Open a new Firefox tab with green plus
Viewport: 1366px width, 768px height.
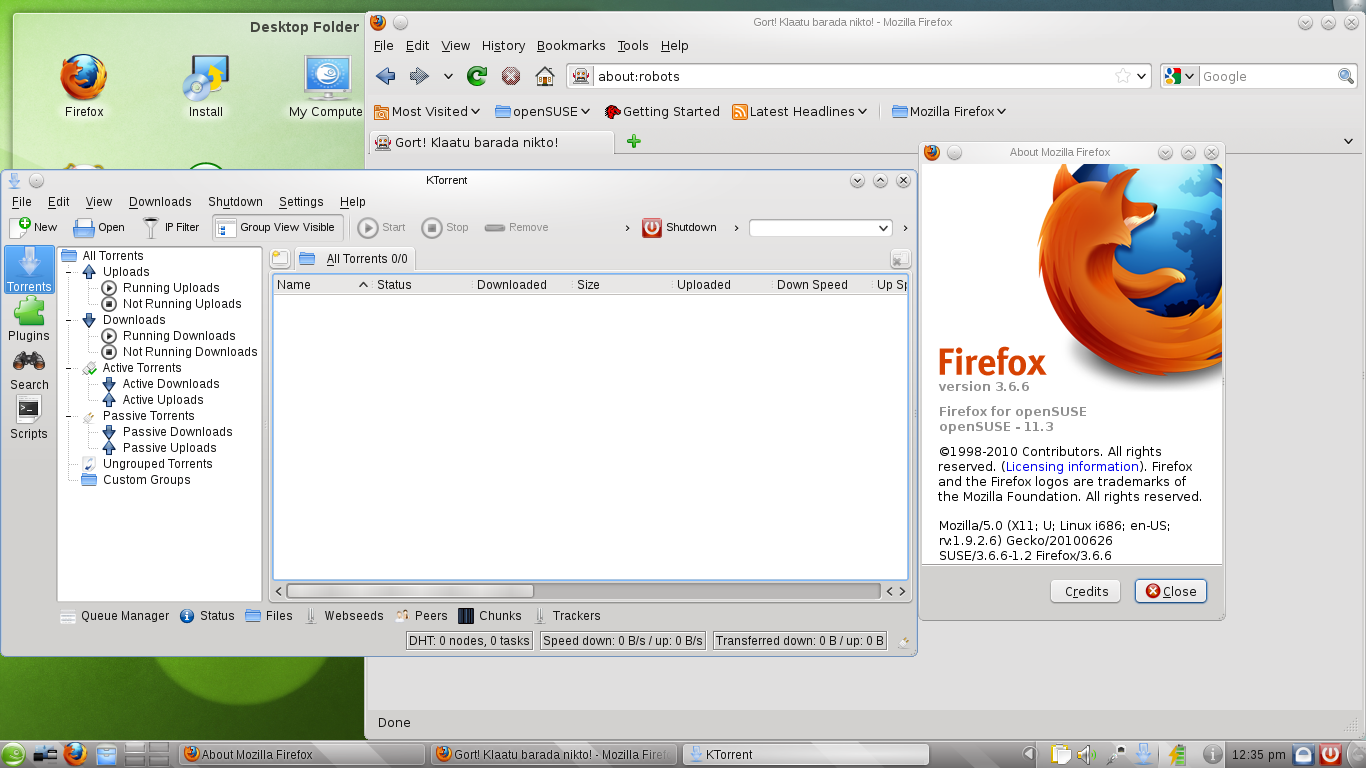coord(633,141)
